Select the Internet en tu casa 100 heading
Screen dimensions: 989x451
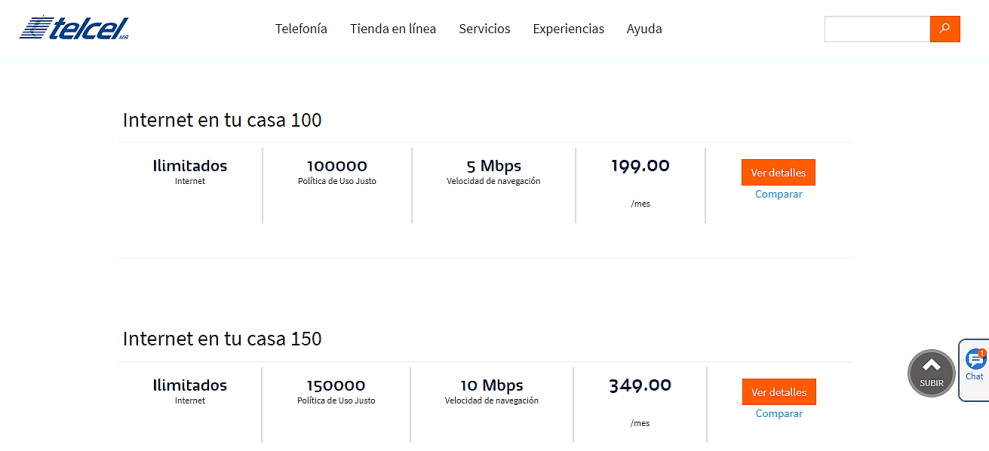coord(222,120)
